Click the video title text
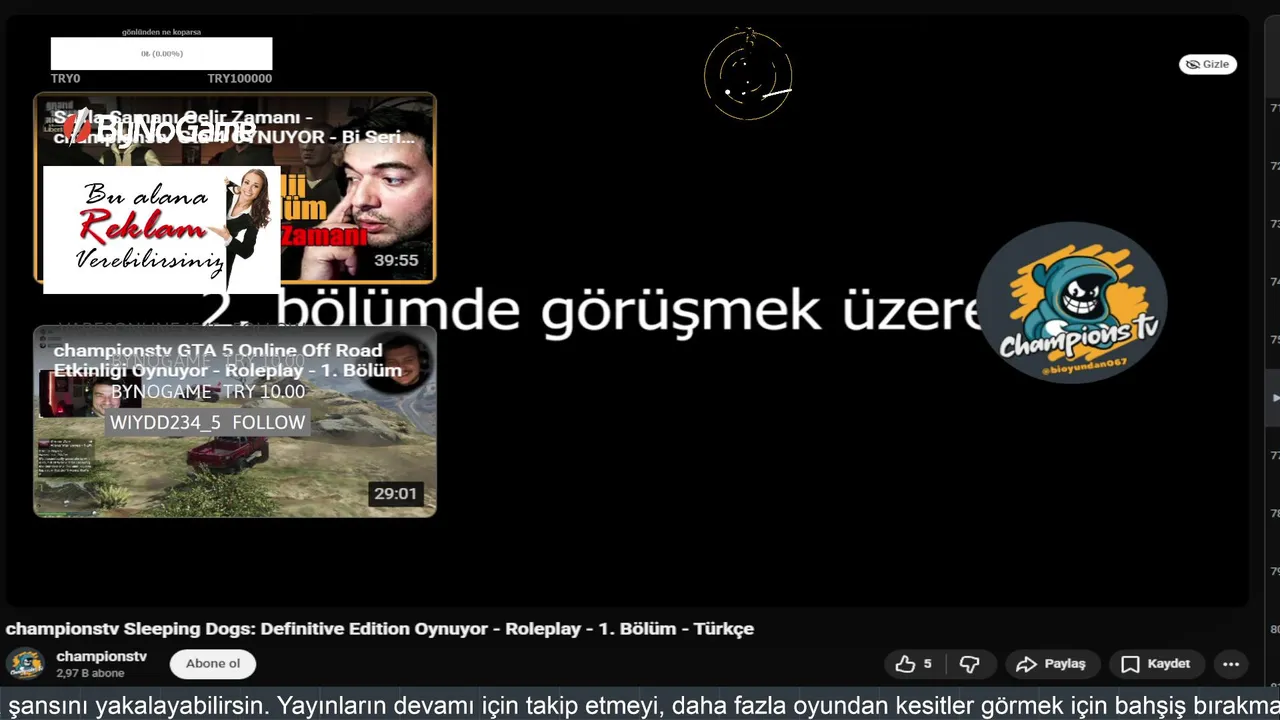 tap(379, 629)
